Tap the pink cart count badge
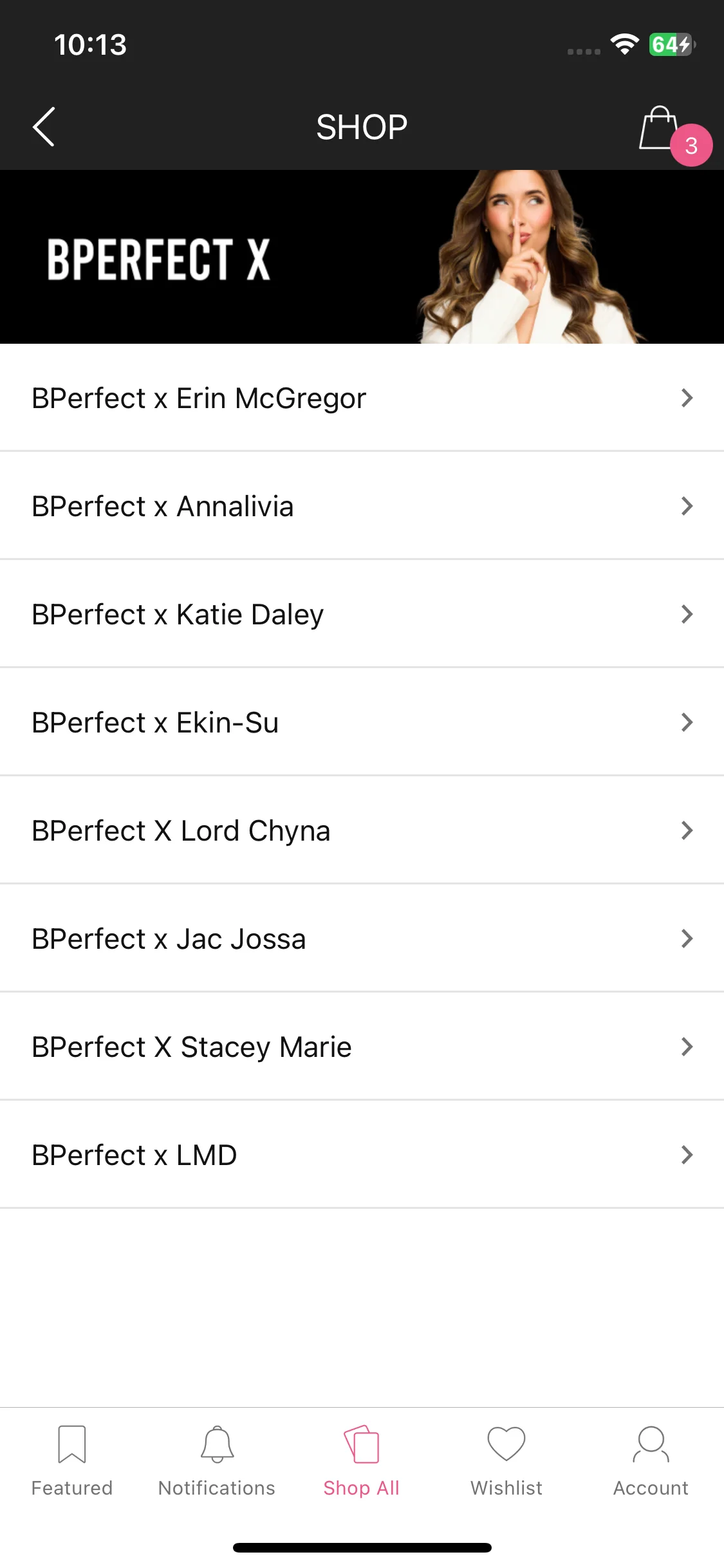 691,145
